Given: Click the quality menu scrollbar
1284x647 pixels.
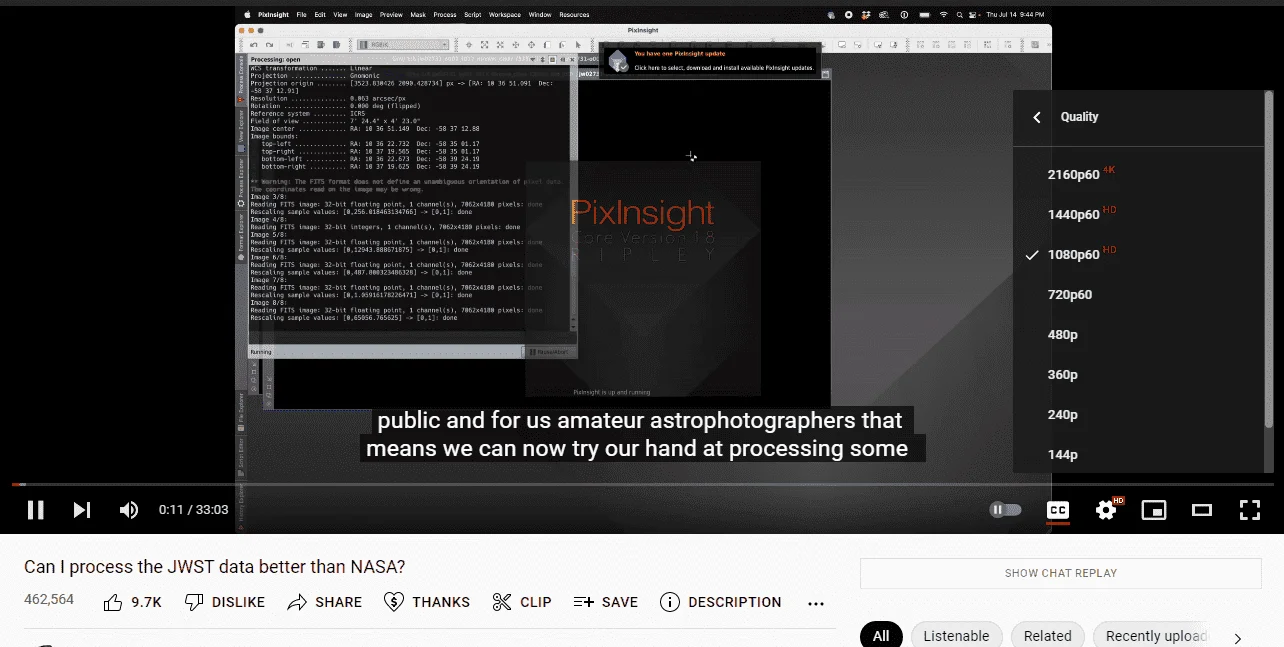Looking at the screenshot, I should tap(1269, 260).
